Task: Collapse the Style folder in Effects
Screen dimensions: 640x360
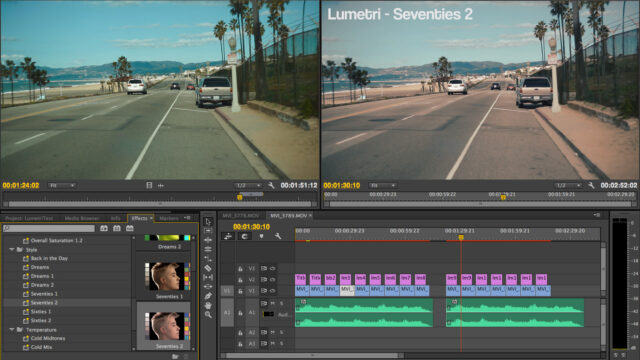Action: click(12, 249)
